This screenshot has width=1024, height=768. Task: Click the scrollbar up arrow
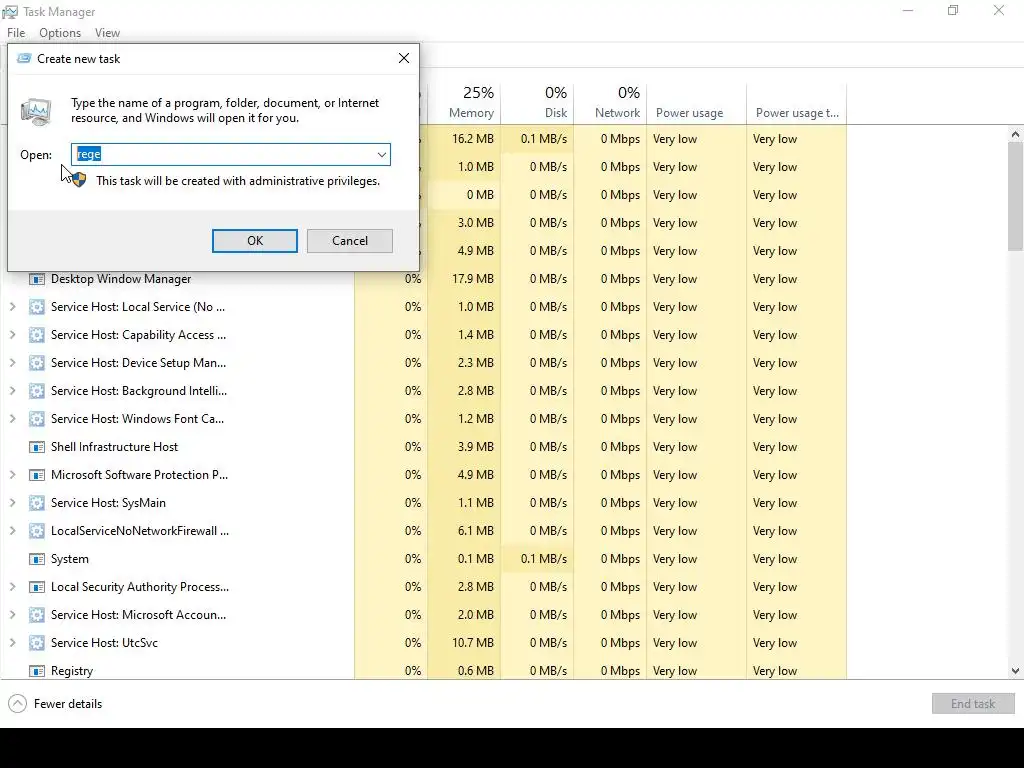(x=1015, y=134)
